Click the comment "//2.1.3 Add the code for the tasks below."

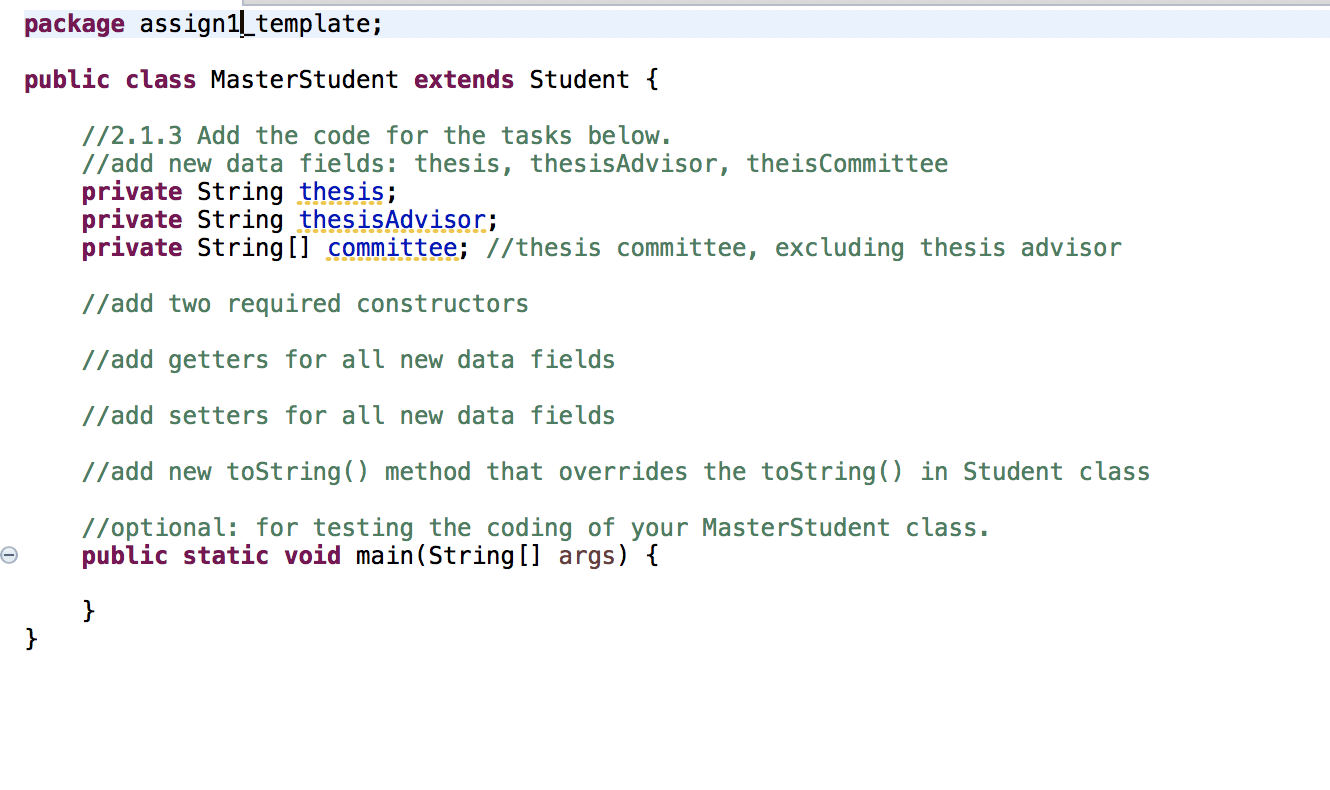[x=375, y=135]
